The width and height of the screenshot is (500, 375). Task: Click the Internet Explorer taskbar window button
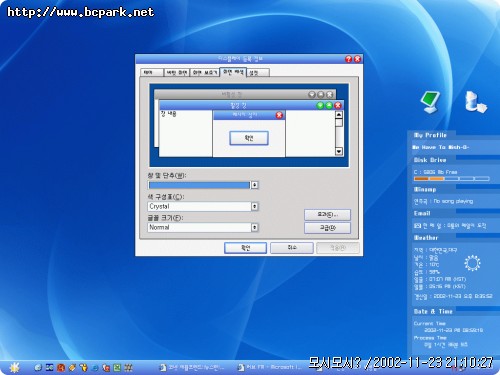coord(269,367)
